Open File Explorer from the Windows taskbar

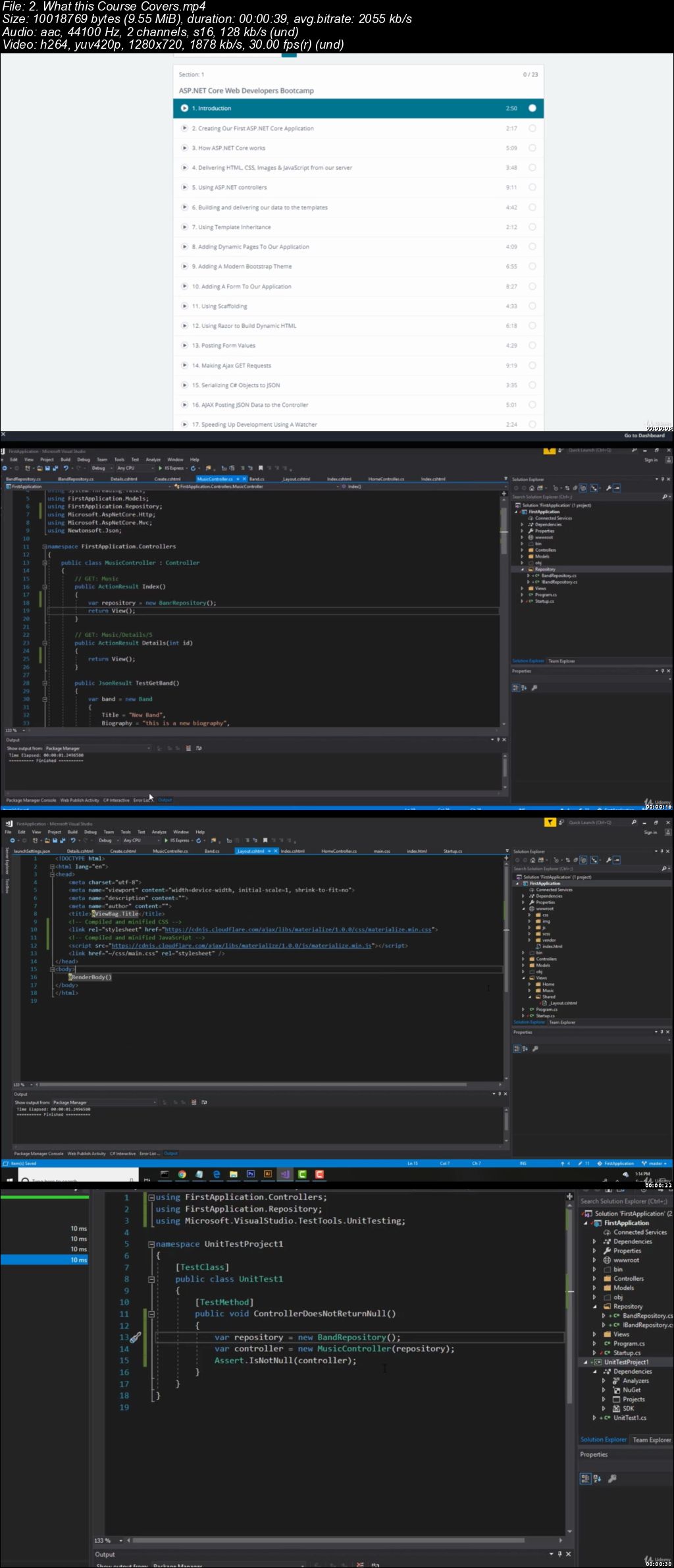point(234,1174)
